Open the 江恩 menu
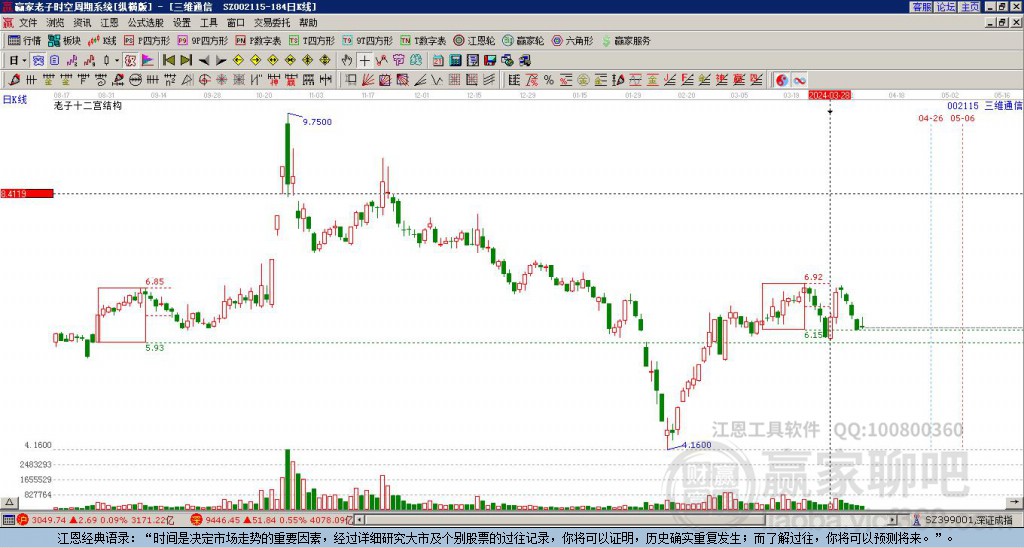 (109, 22)
